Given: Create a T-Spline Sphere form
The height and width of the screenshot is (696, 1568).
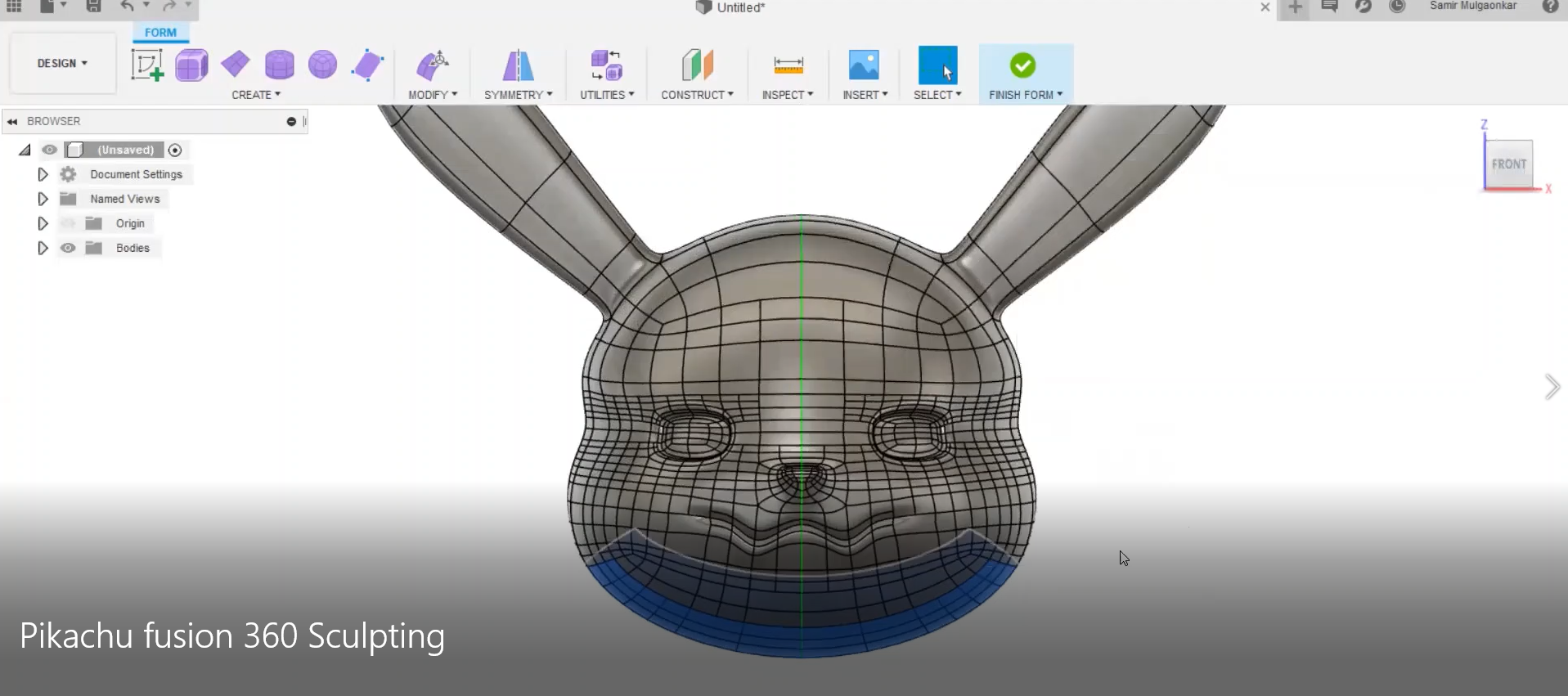Looking at the screenshot, I should tap(322, 65).
